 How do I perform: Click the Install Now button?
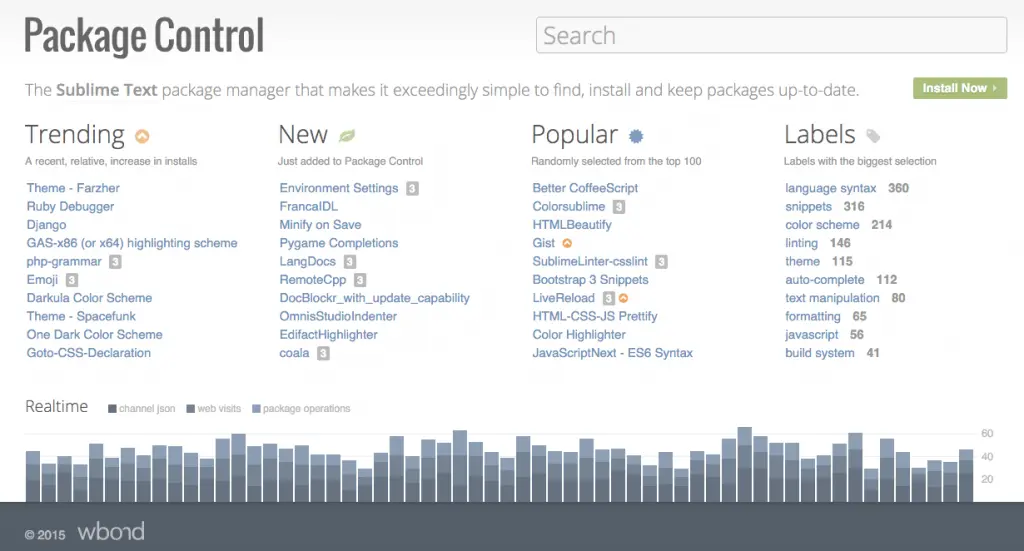960,88
